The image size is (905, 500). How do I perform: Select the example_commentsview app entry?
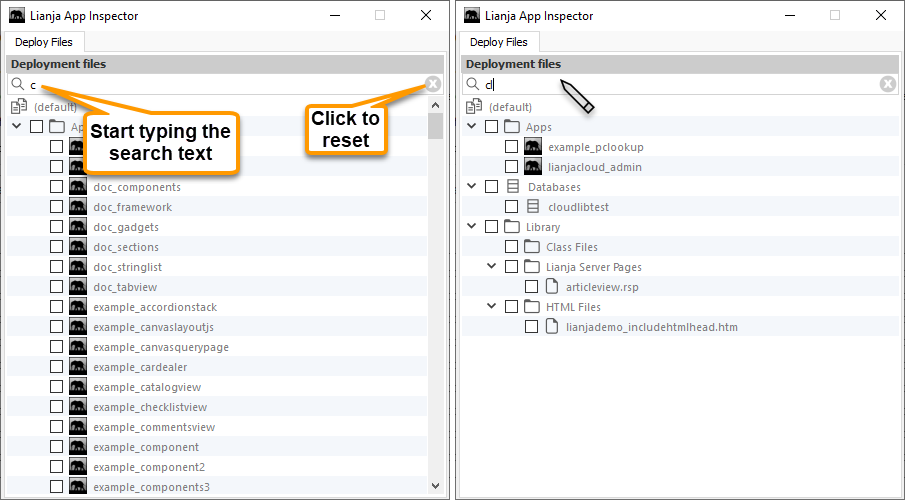(154, 427)
